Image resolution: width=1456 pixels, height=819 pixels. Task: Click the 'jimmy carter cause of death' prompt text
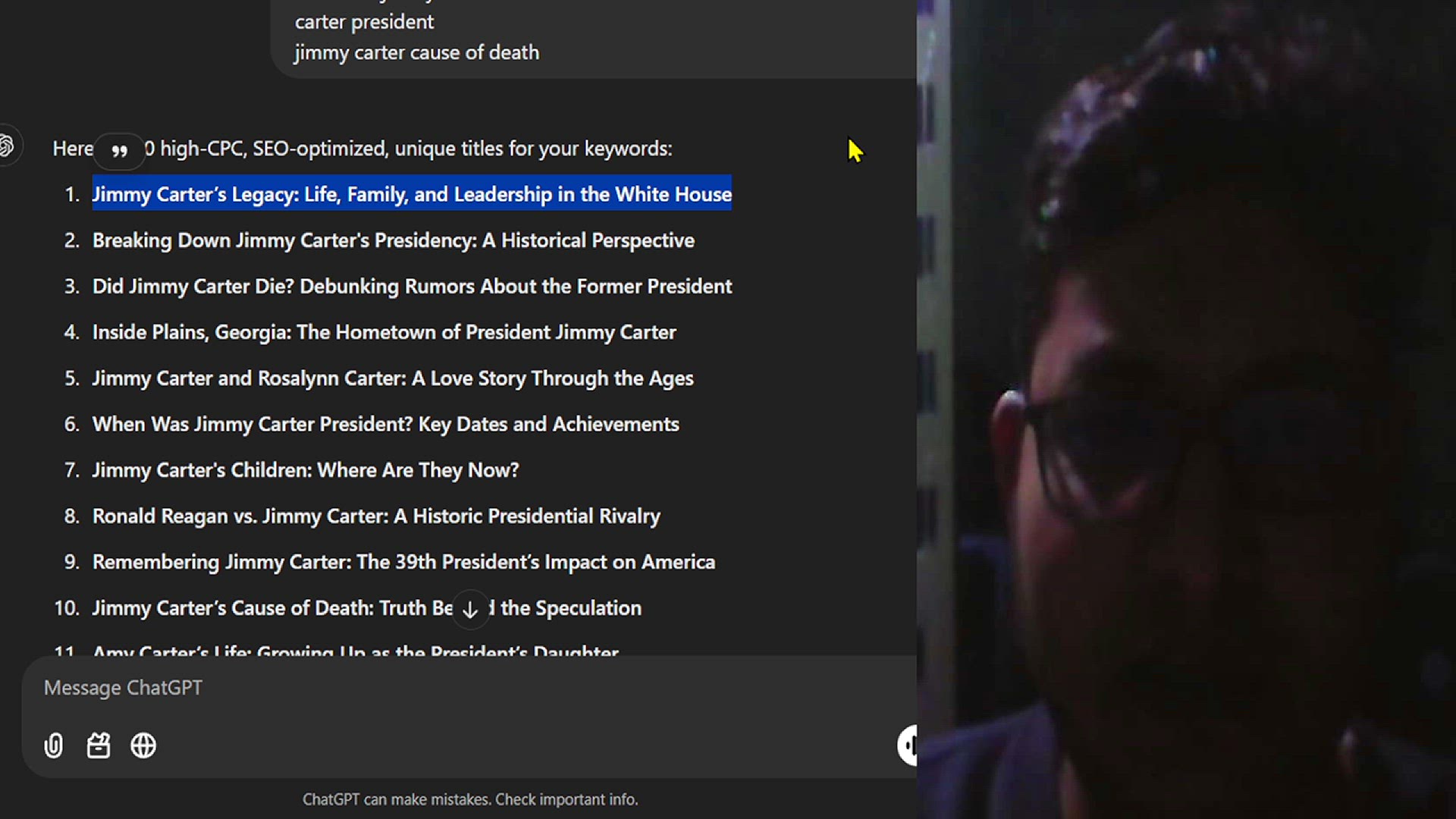(x=416, y=53)
